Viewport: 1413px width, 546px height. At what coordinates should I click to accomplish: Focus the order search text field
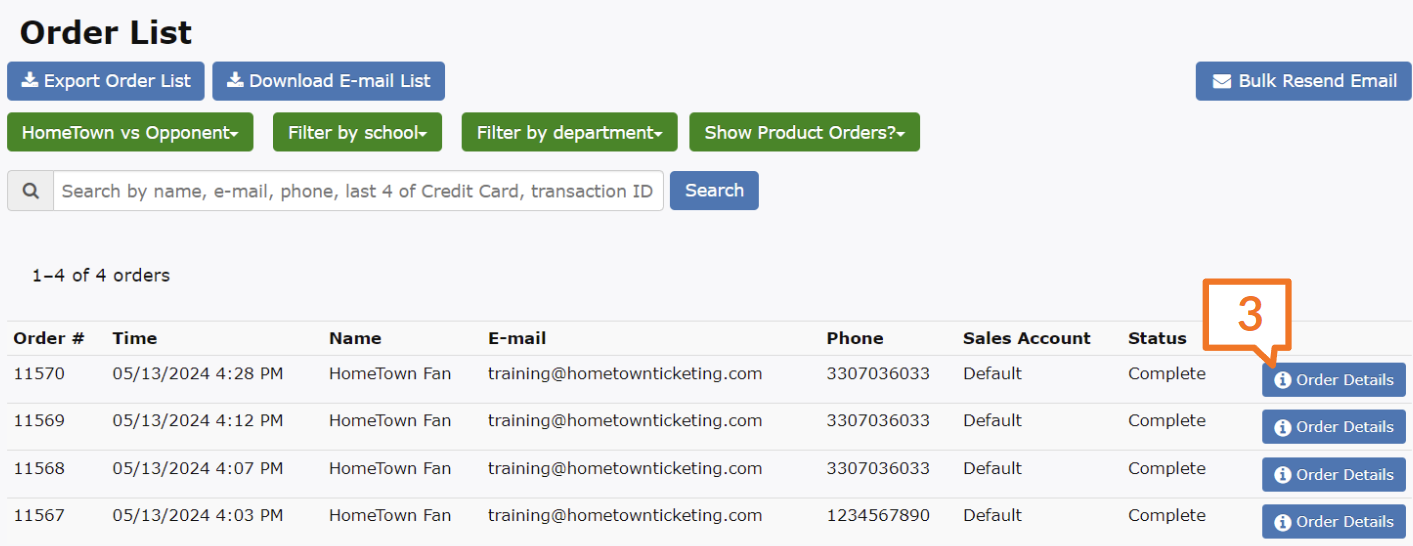(357, 191)
